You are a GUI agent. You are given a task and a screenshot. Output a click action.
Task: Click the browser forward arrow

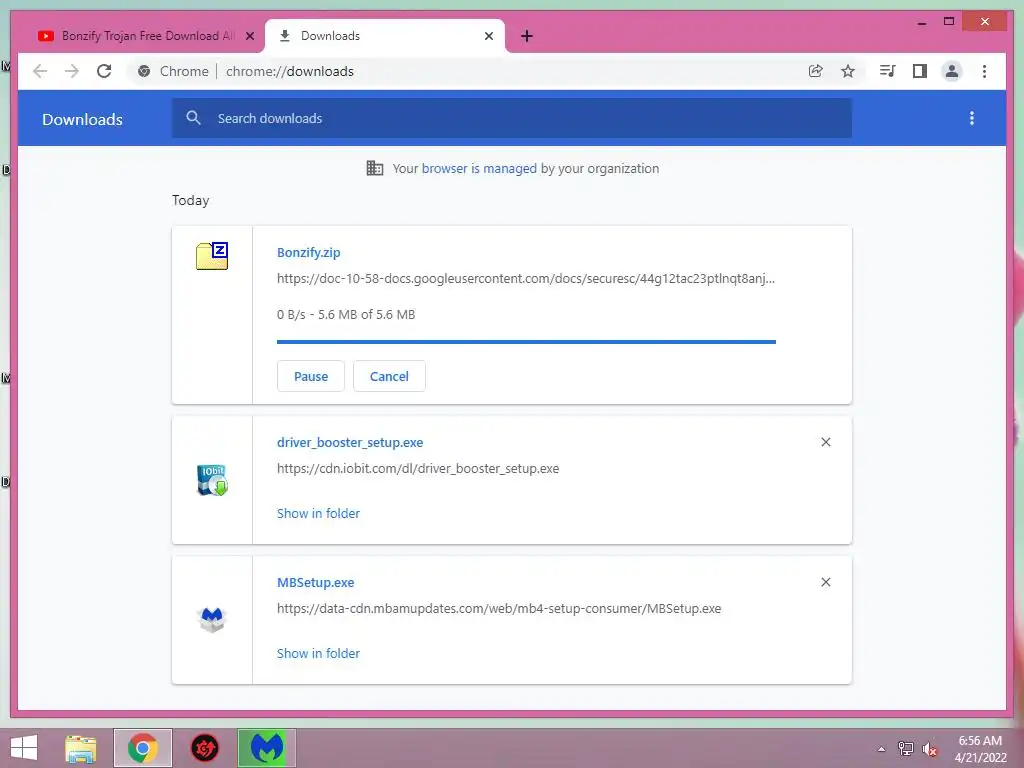point(72,71)
